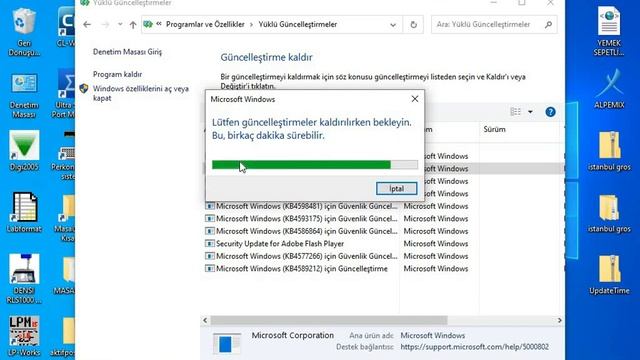Click the search magnifier icon
640x360 pixels.
point(548,24)
